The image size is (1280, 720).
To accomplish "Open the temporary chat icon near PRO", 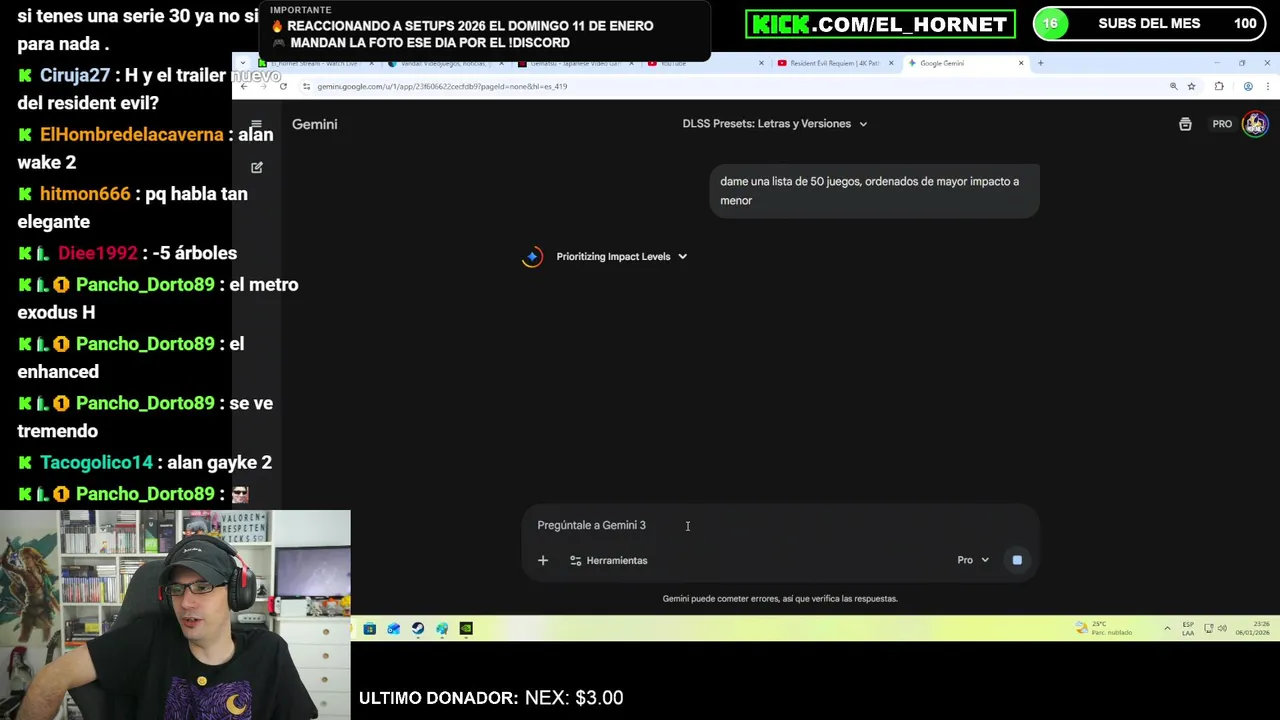I will [1185, 124].
